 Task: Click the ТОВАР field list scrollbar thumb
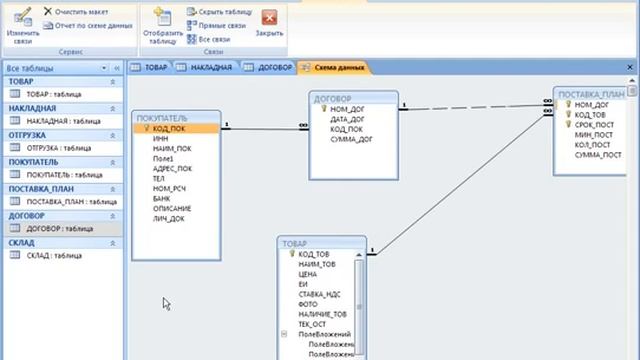tap(359, 306)
